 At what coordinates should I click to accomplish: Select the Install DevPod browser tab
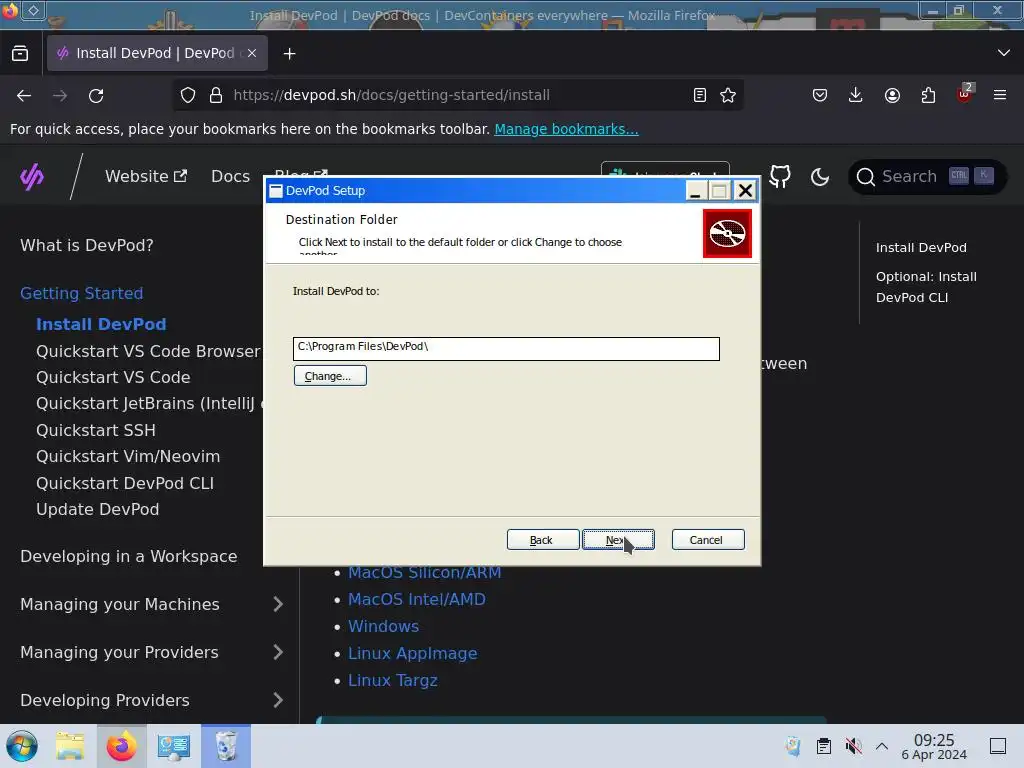click(x=157, y=53)
